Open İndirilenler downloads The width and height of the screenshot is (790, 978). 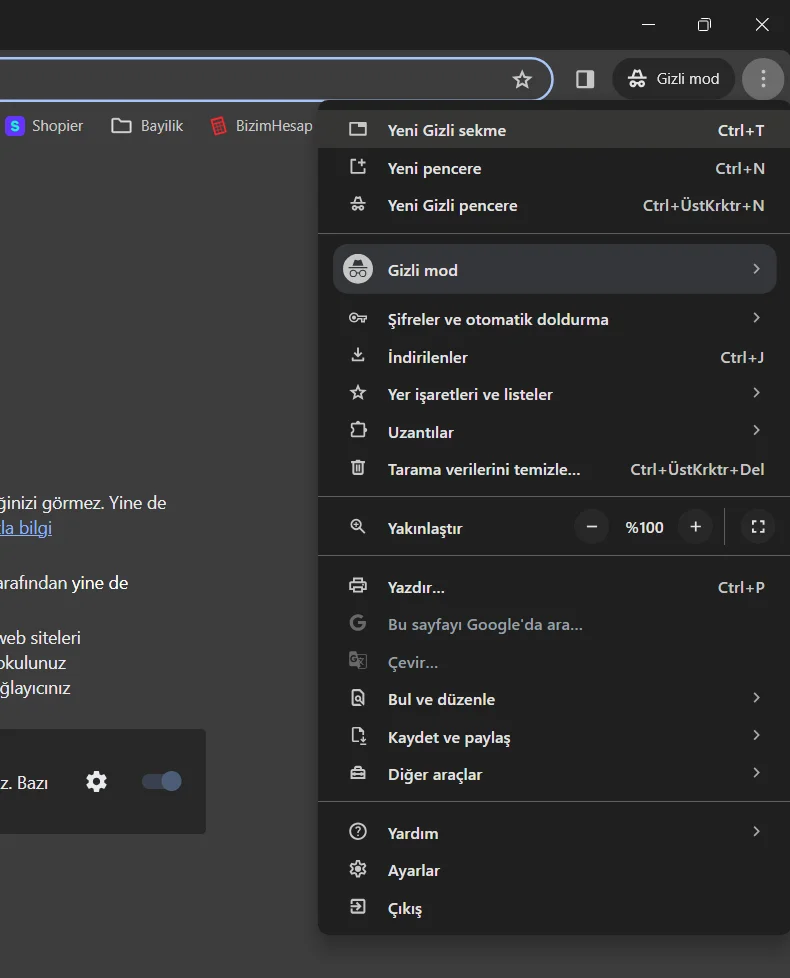coord(554,357)
